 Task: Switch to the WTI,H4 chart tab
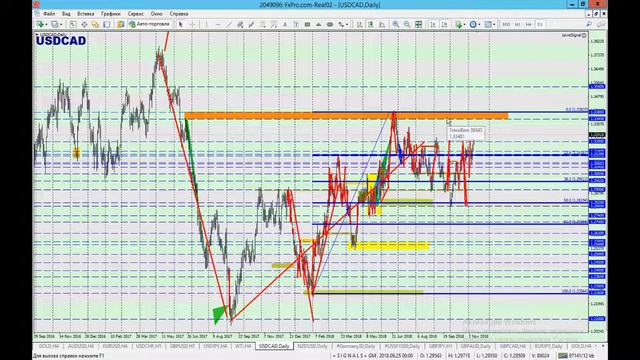[243, 346]
